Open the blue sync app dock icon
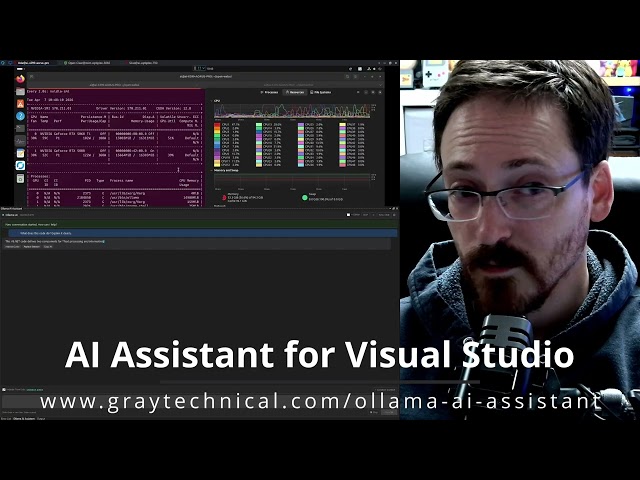This screenshot has width=640, height=480. pyautogui.click(x=20, y=166)
